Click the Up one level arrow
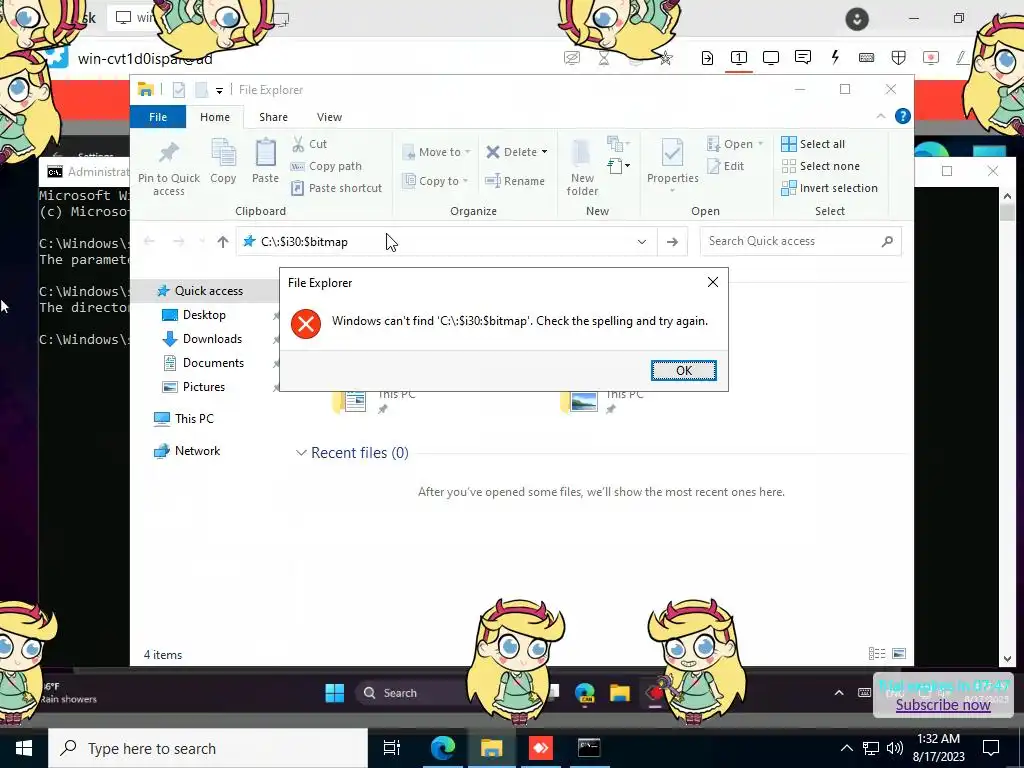 (223, 242)
